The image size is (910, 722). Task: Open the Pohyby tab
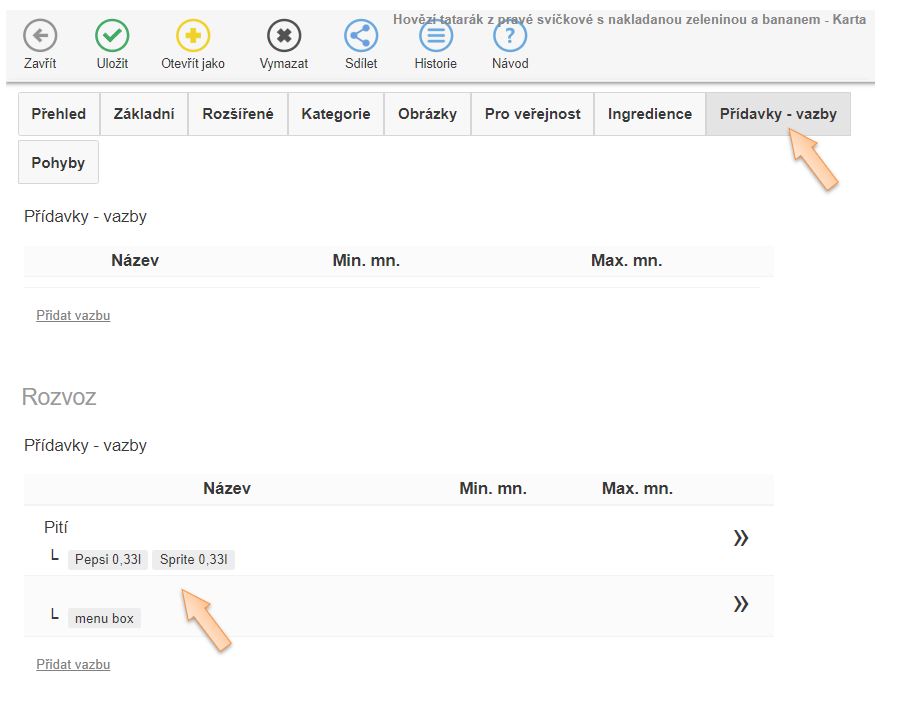(x=58, y=163)
